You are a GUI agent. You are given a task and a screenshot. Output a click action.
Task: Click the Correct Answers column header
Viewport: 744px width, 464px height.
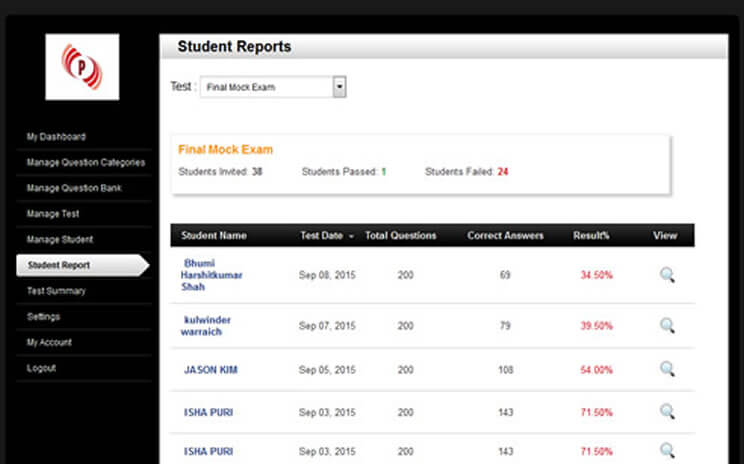pos(505,235)
